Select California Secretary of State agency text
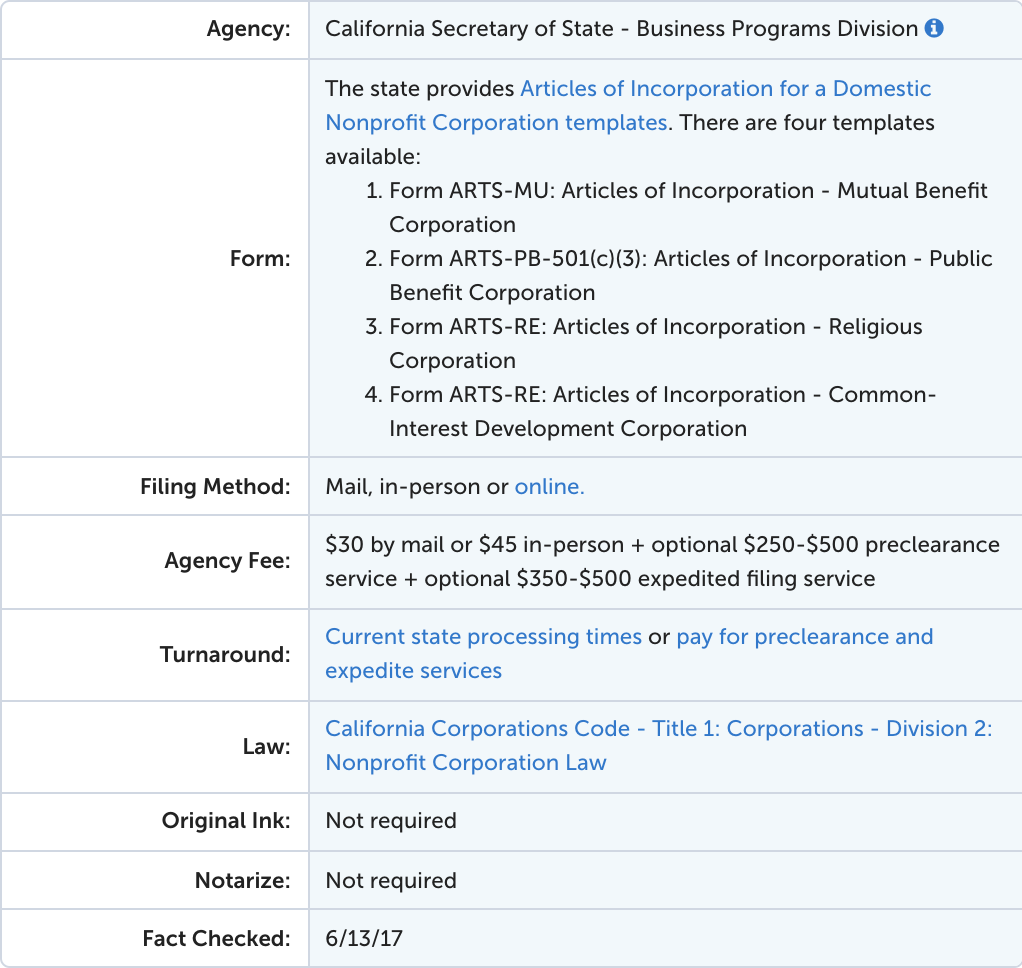The width and height of the screenshot is (1022, 968). coord(622,29)
